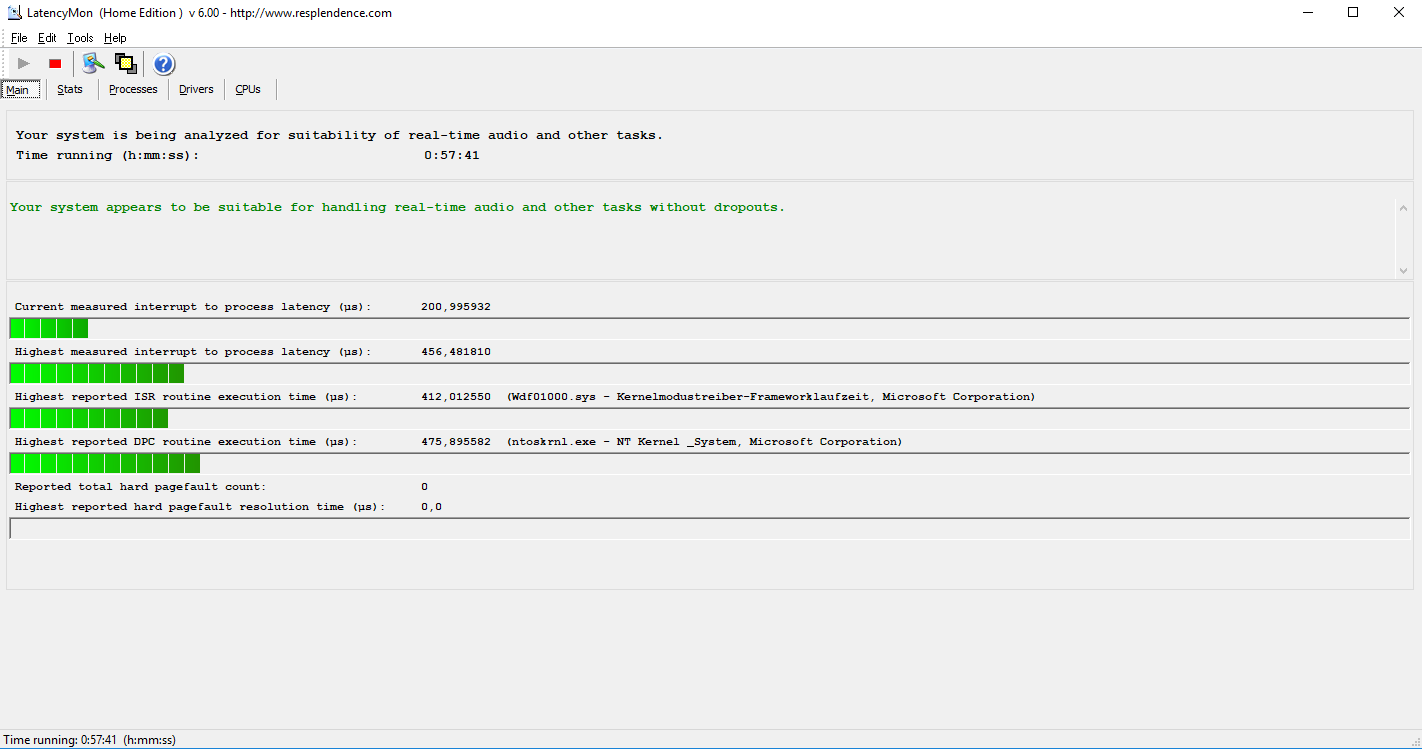Screen dimensions: 1422x749
Task: Click the Highest reported DPC routine label
Action: 186,442
